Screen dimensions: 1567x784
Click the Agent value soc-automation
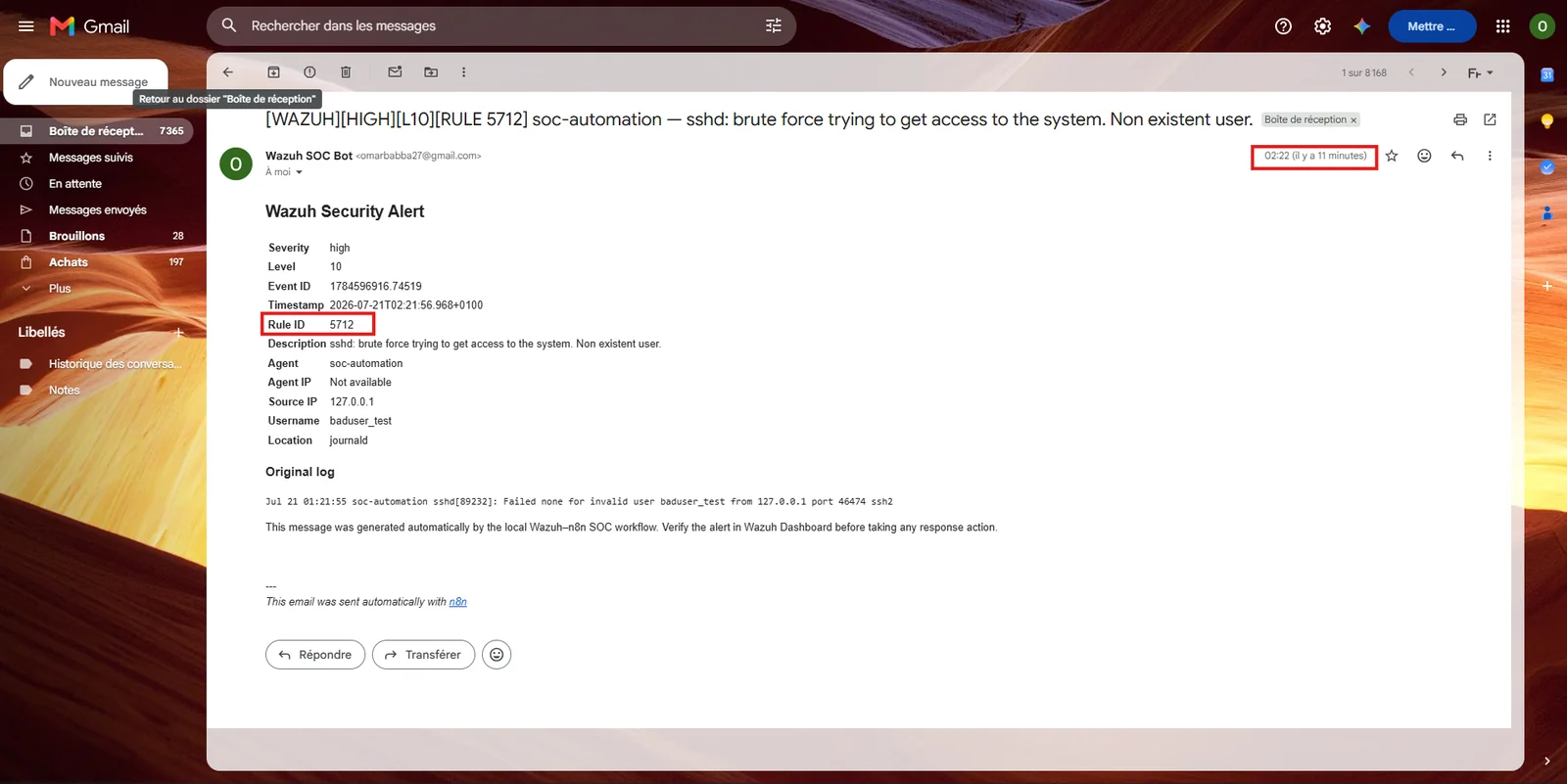(x=365, y=363)
